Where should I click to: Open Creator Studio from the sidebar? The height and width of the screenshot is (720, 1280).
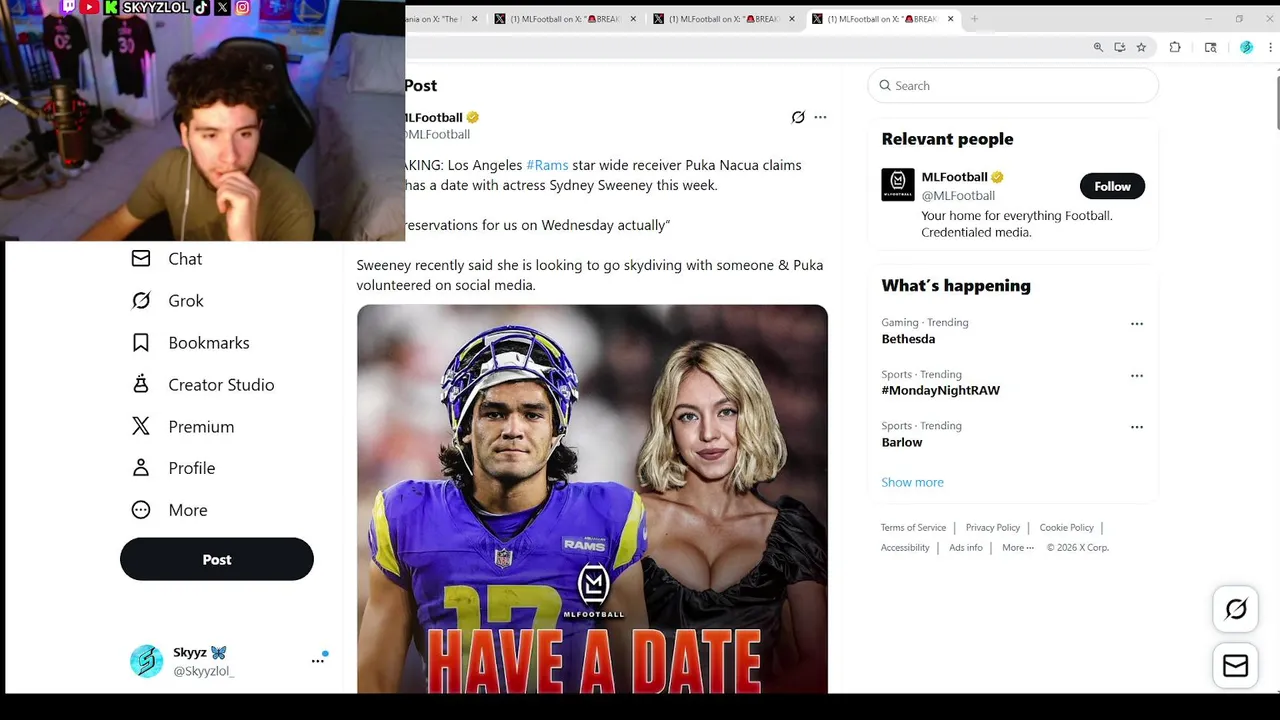click(202, 385)
